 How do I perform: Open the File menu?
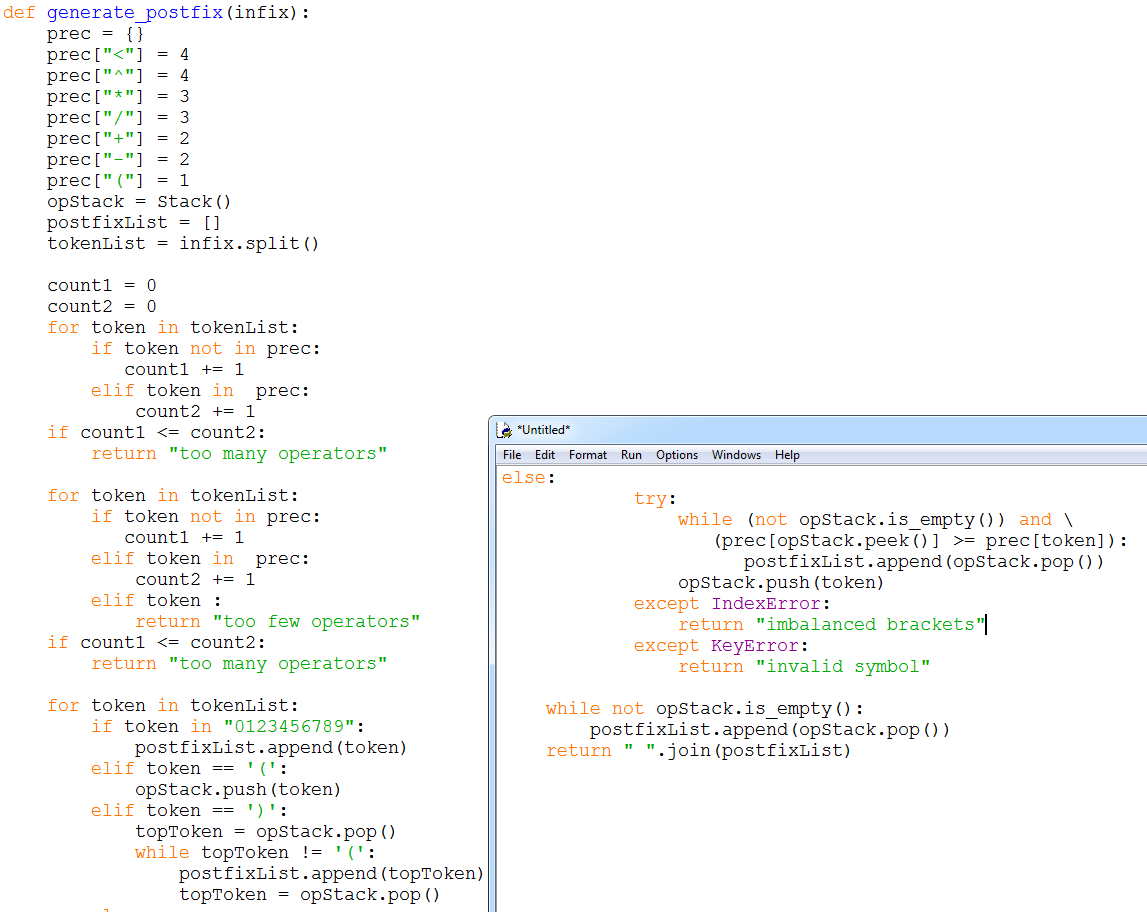tap(511, 454)
